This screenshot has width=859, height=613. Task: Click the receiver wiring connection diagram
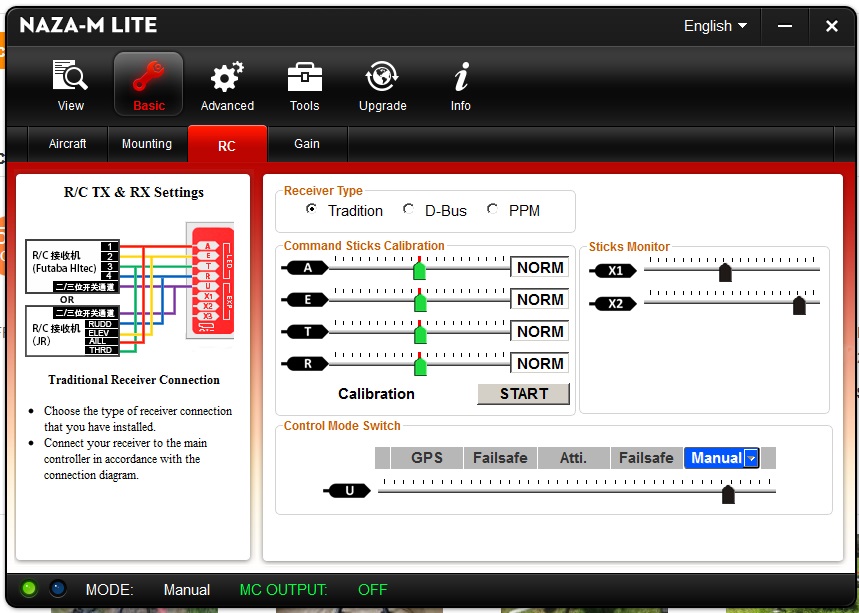point(130,288)
